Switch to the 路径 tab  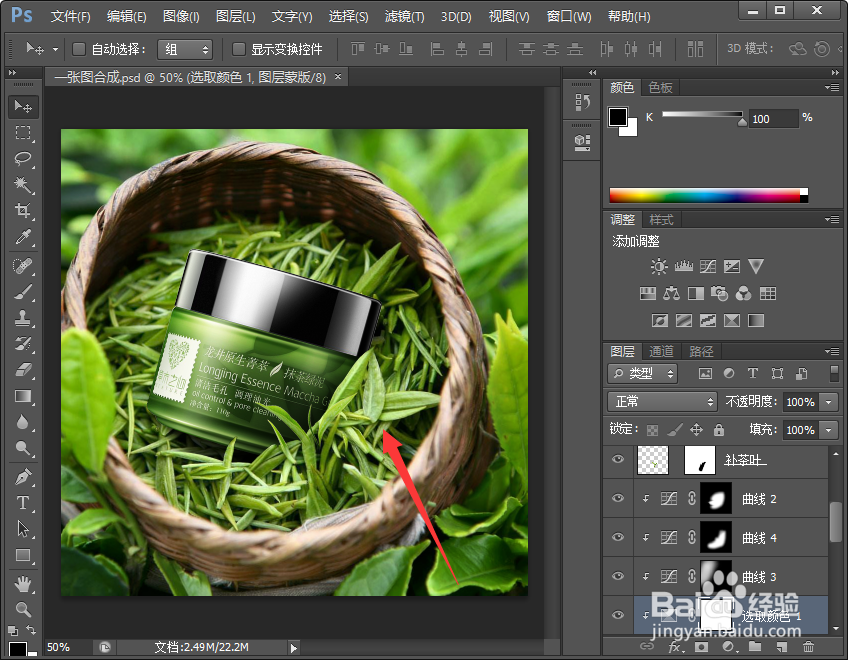[x=701, y=352]
